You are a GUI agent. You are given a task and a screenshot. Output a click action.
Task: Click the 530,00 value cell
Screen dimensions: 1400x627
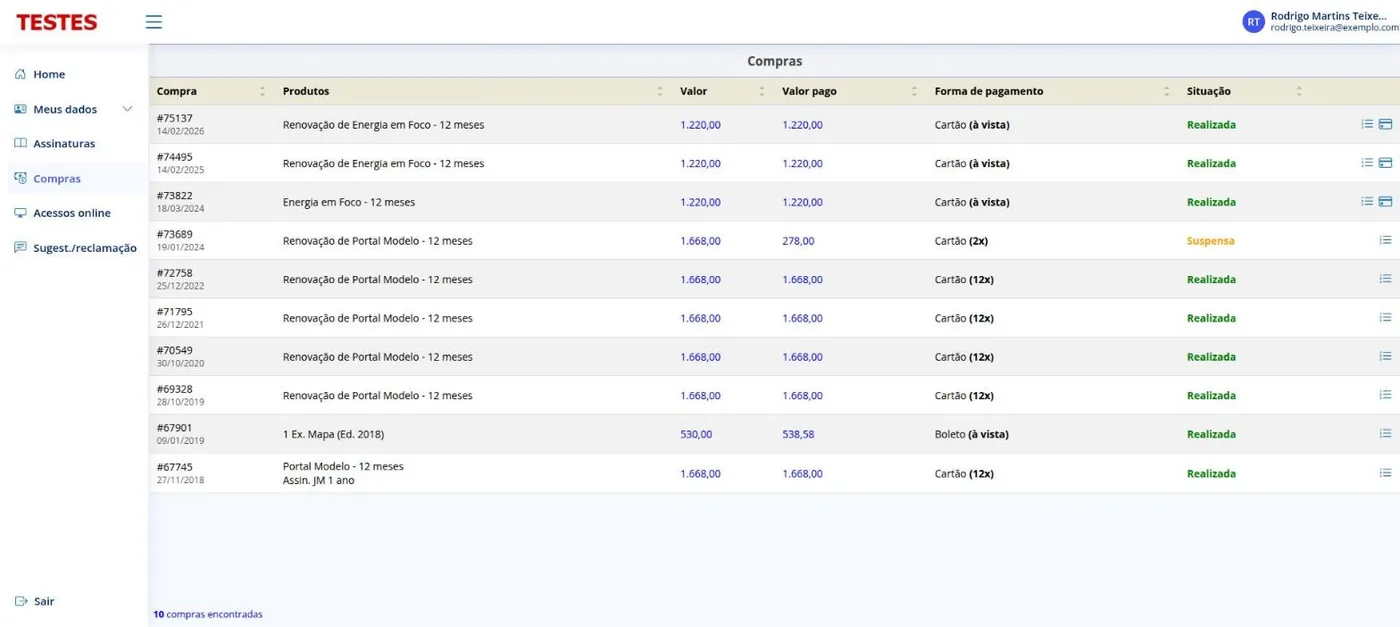coord(696,434)
